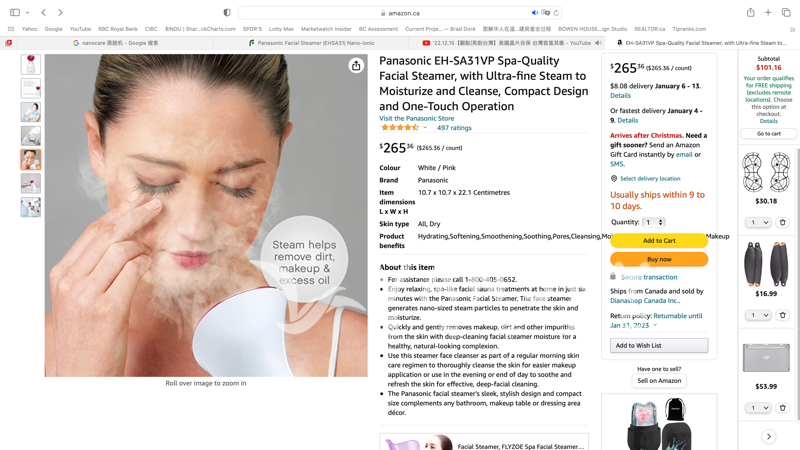Show tab overview icon
The height and width of the screenshot is (450, 800).
(786, 12)
